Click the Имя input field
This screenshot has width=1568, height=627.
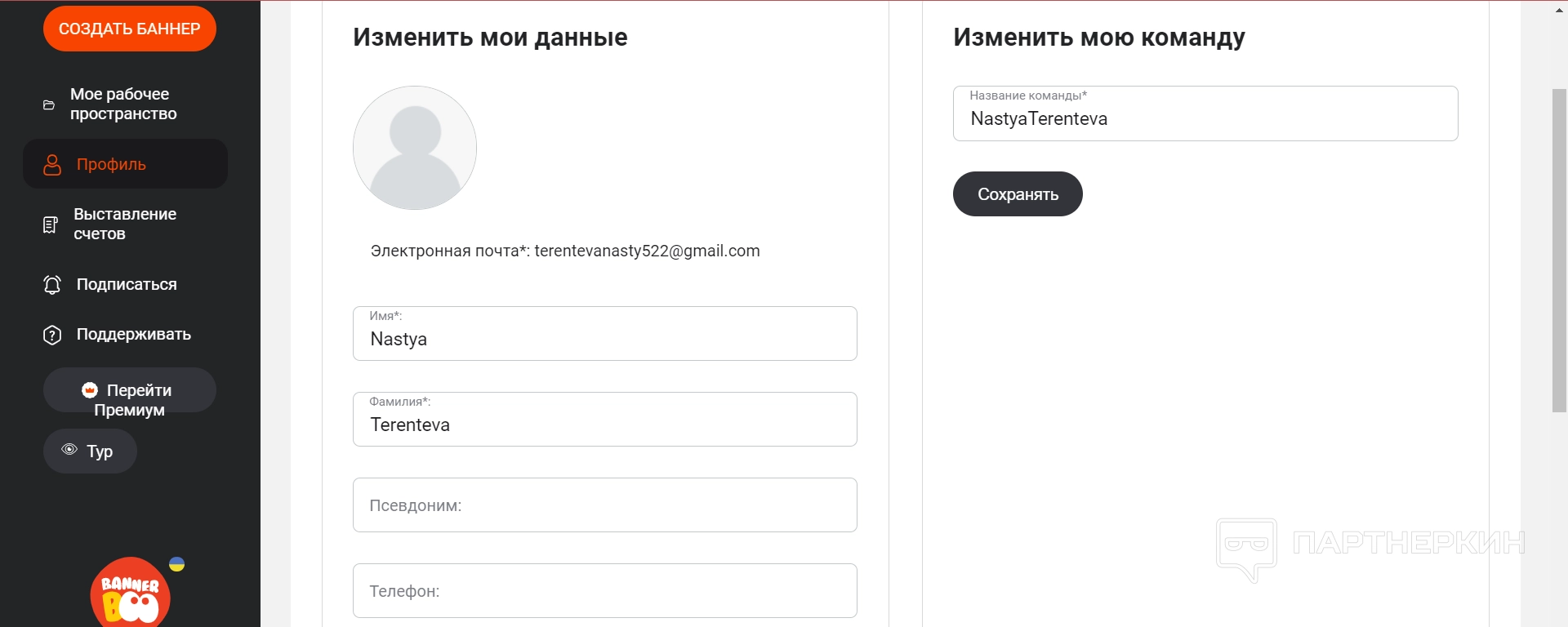pos(604,339)
